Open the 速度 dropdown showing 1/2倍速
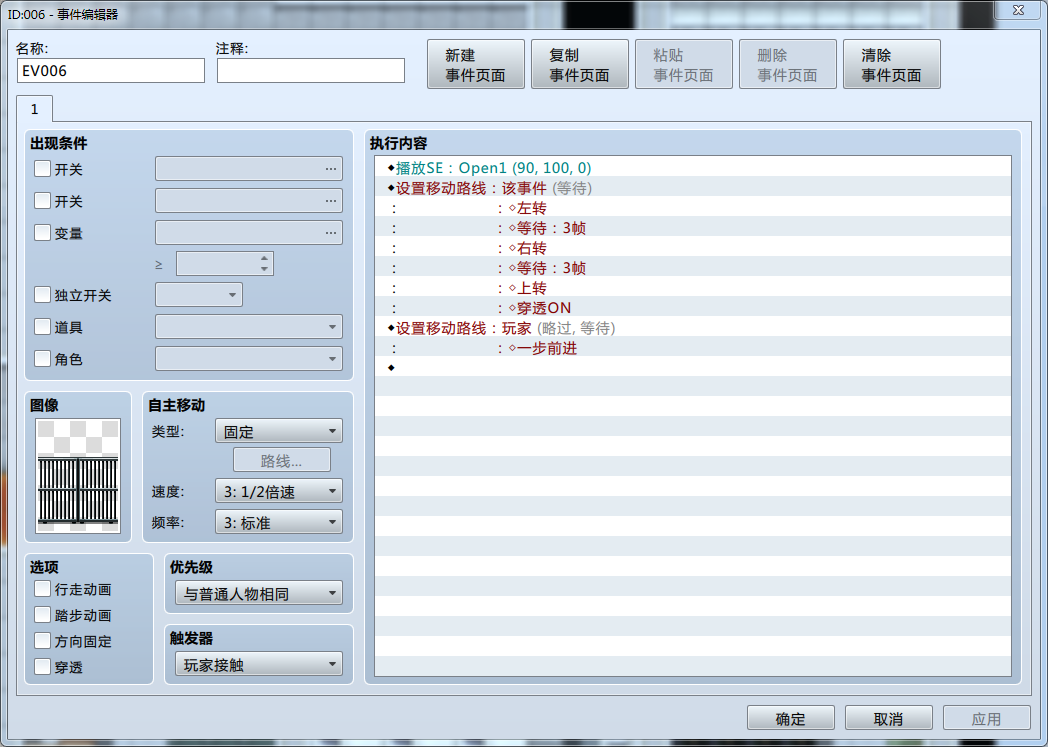The height and width of the screenshot is (747, 1048). pyautogui.click(x=279, y=491)
